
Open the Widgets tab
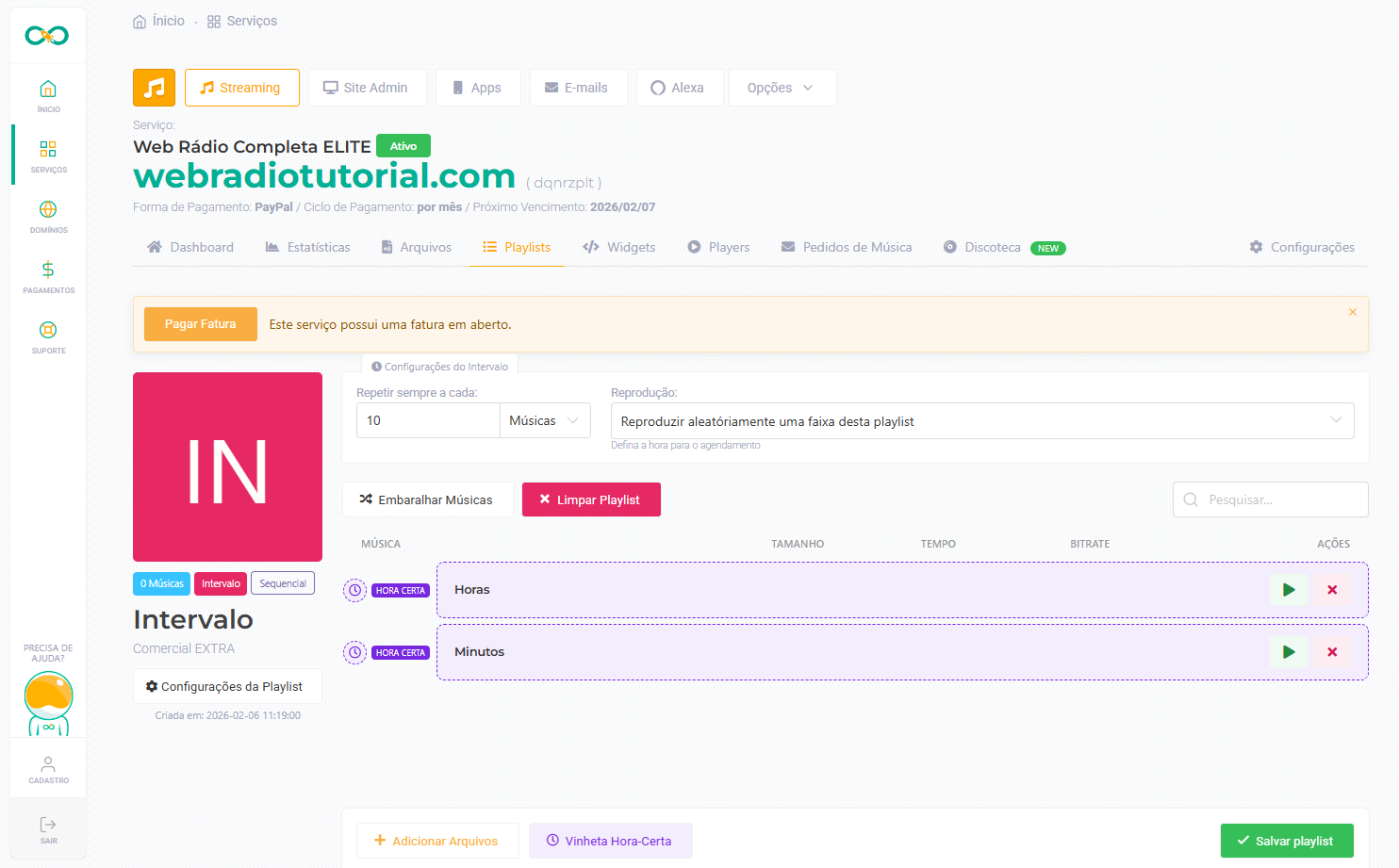pos(619,248)
